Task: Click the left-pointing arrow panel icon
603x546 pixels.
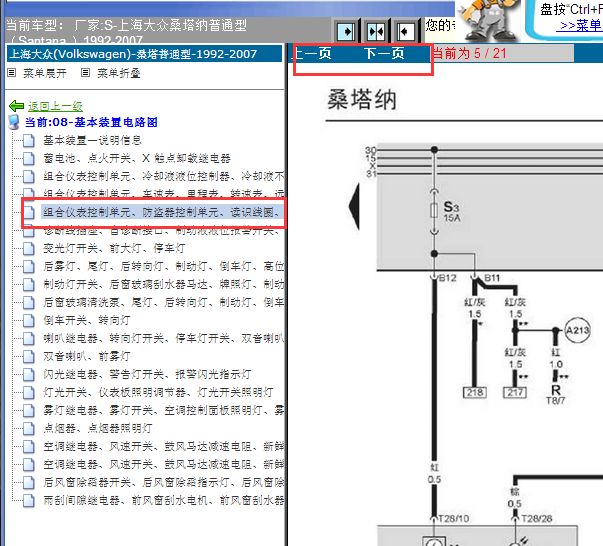Action: 405,31
